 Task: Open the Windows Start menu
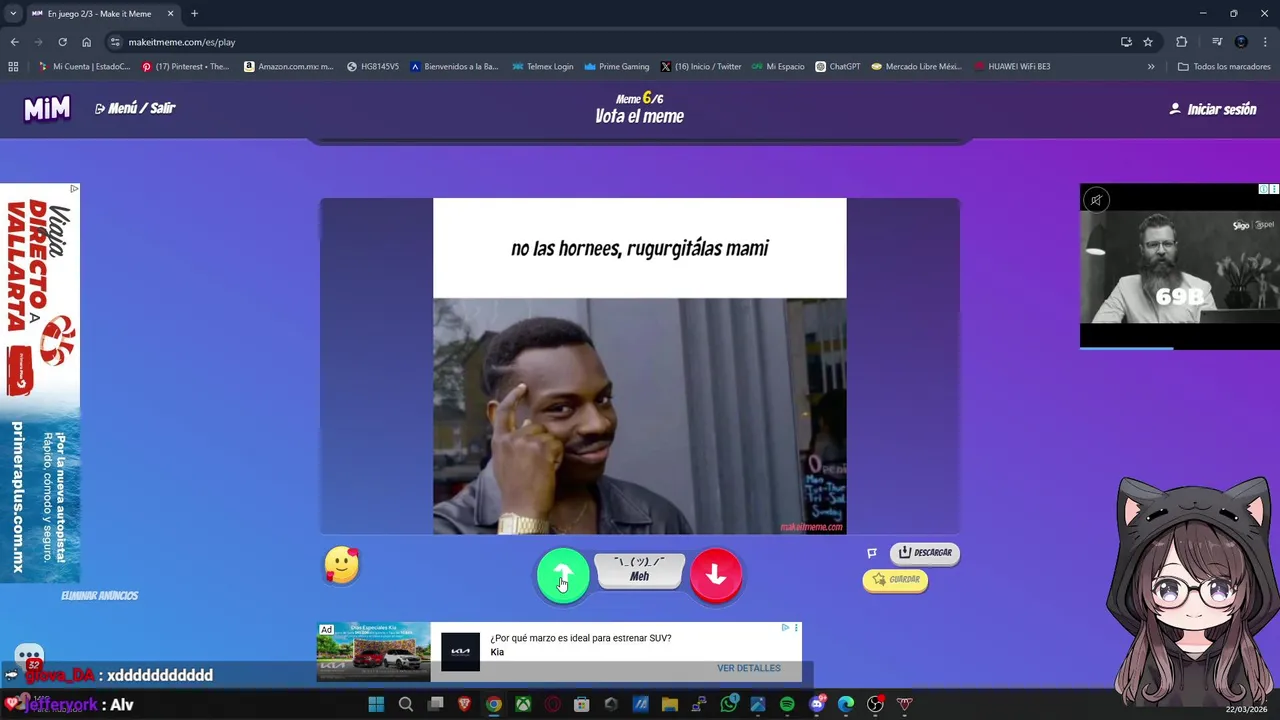pos(376,705)
